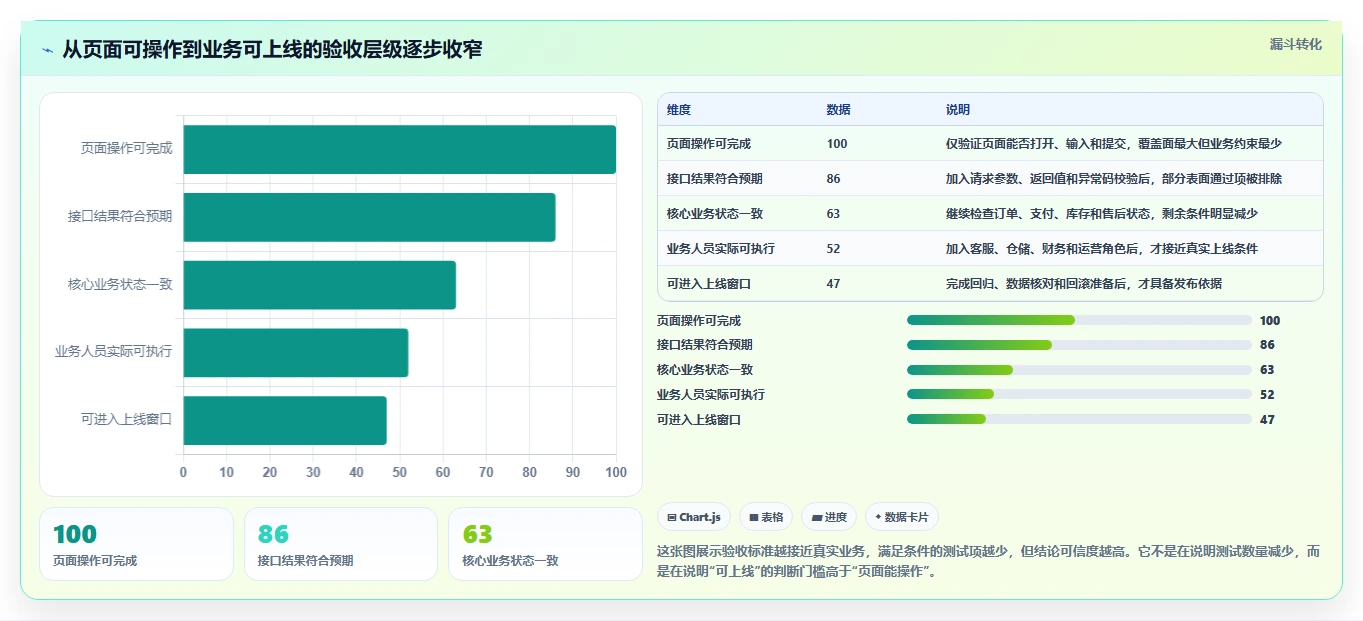
Task: Click the 维度 column header
Action: (679, 110)
